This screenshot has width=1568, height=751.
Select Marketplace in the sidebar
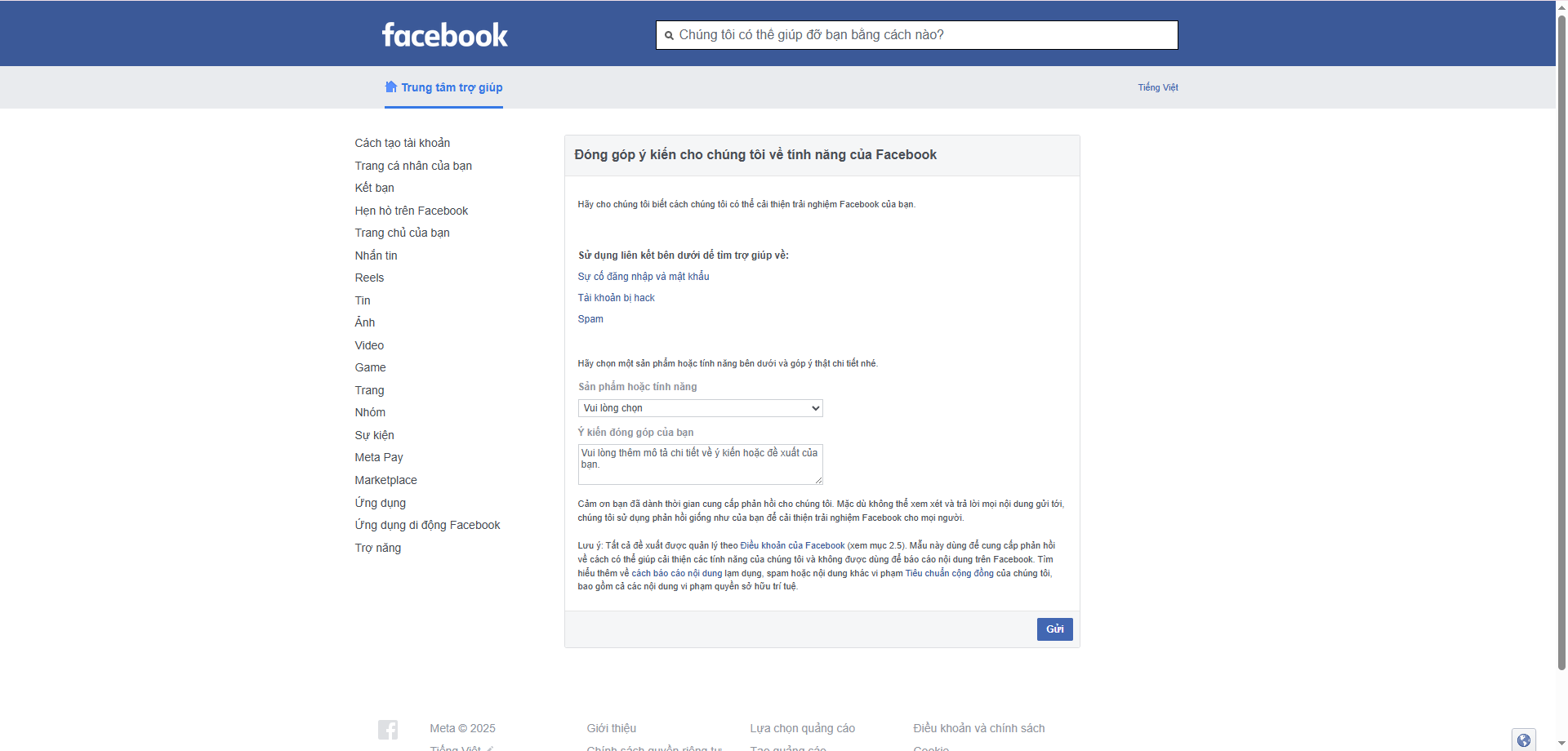(385, 480)
